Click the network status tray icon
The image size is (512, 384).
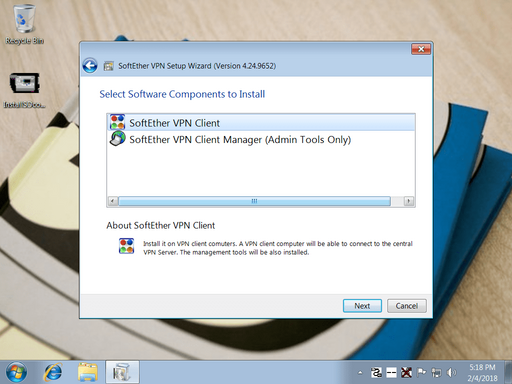point(436,373)
